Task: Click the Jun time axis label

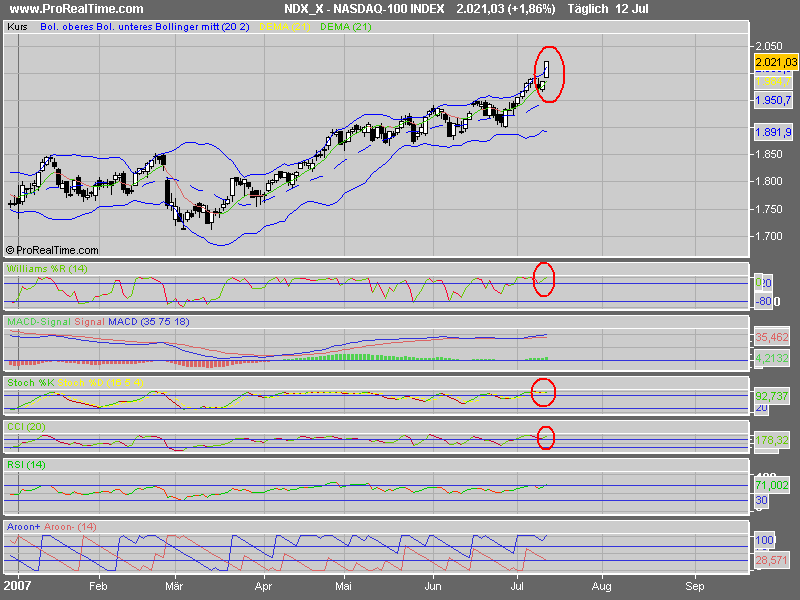Action: point(433,586)
